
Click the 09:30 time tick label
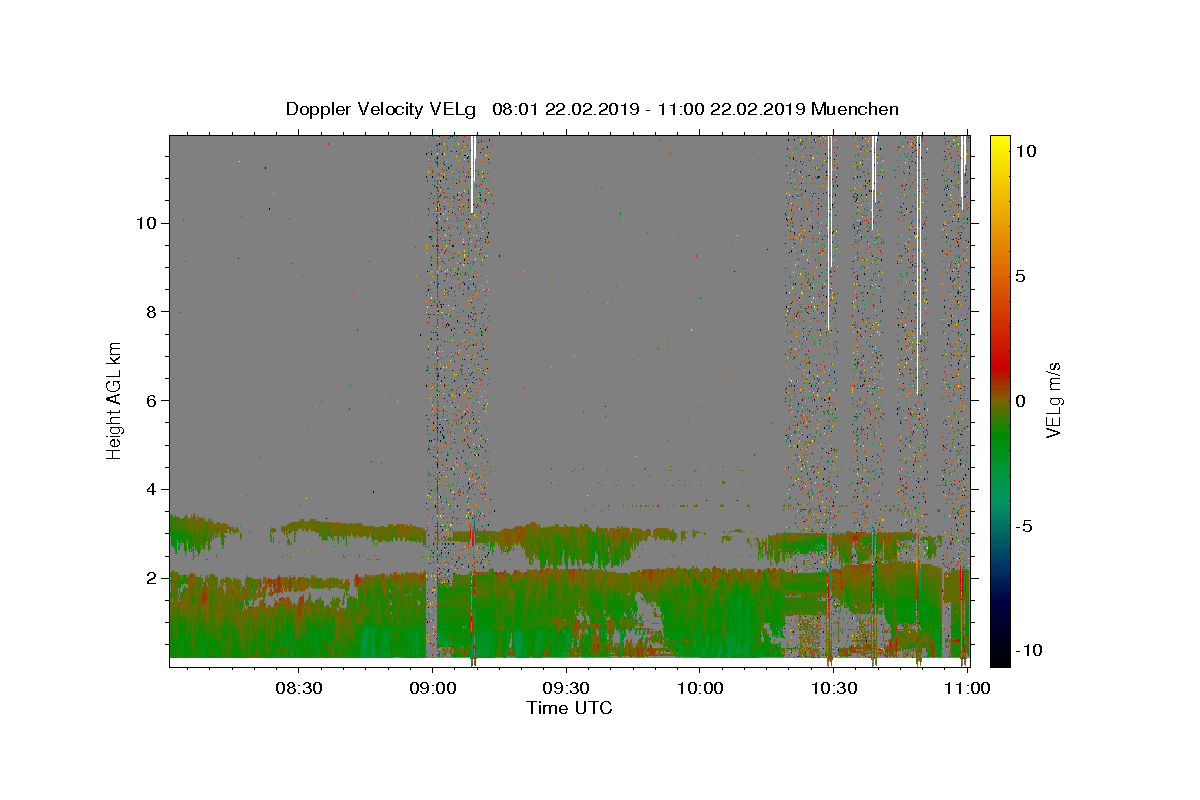(567, 688)
